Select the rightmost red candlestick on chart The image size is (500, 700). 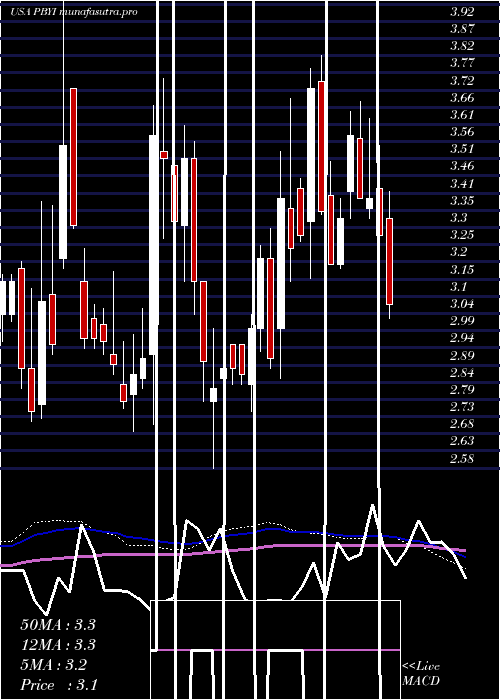[x=390, y=262]
